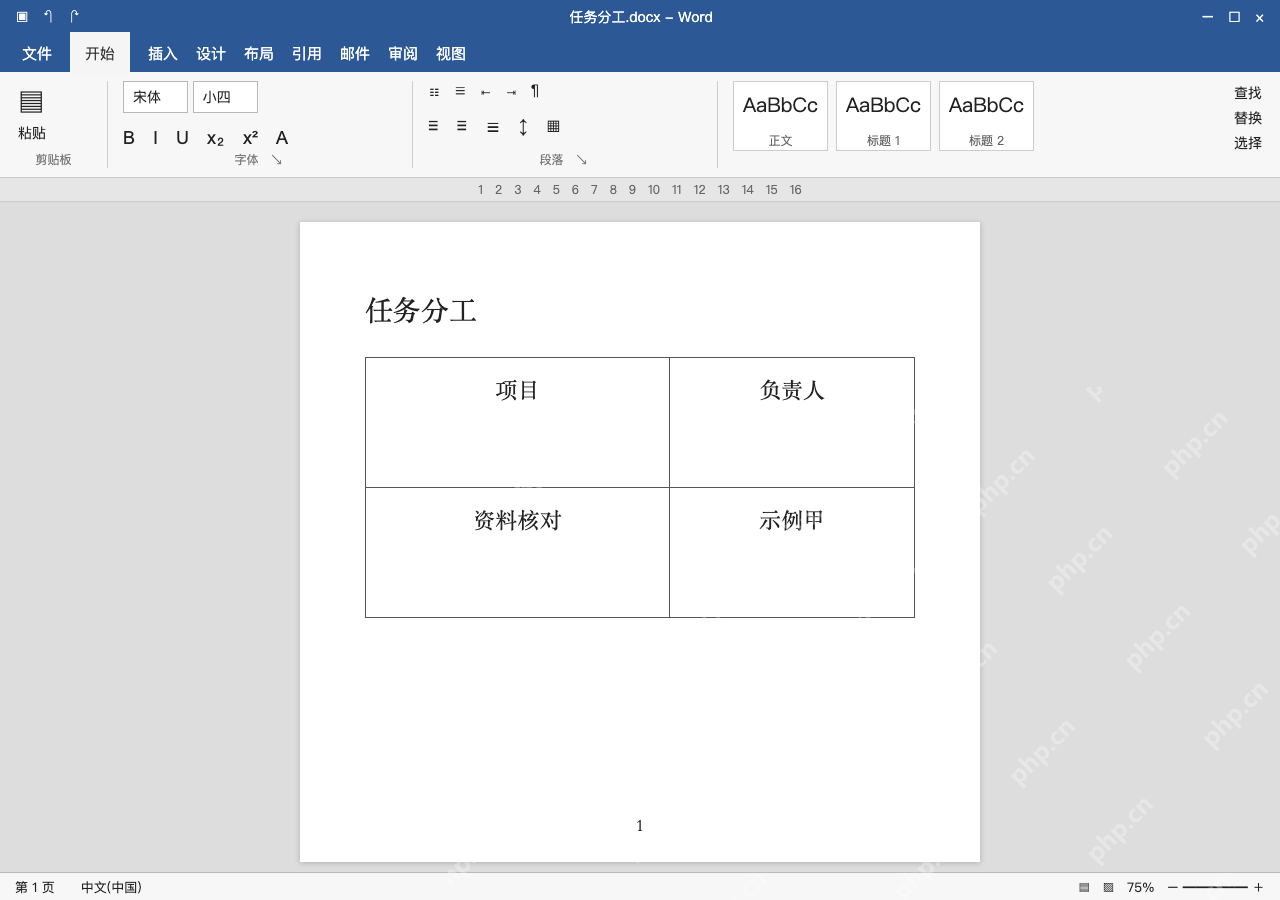Increase the paragraph indent

pos(511,92)
